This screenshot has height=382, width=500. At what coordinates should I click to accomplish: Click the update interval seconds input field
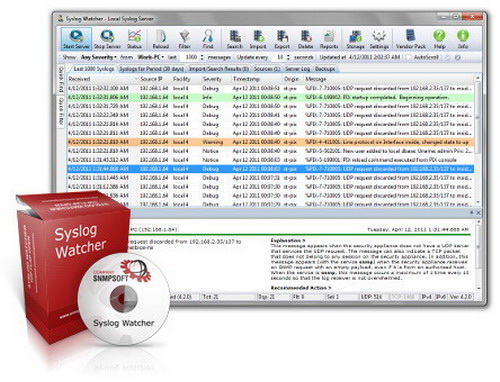pos(279,57)
